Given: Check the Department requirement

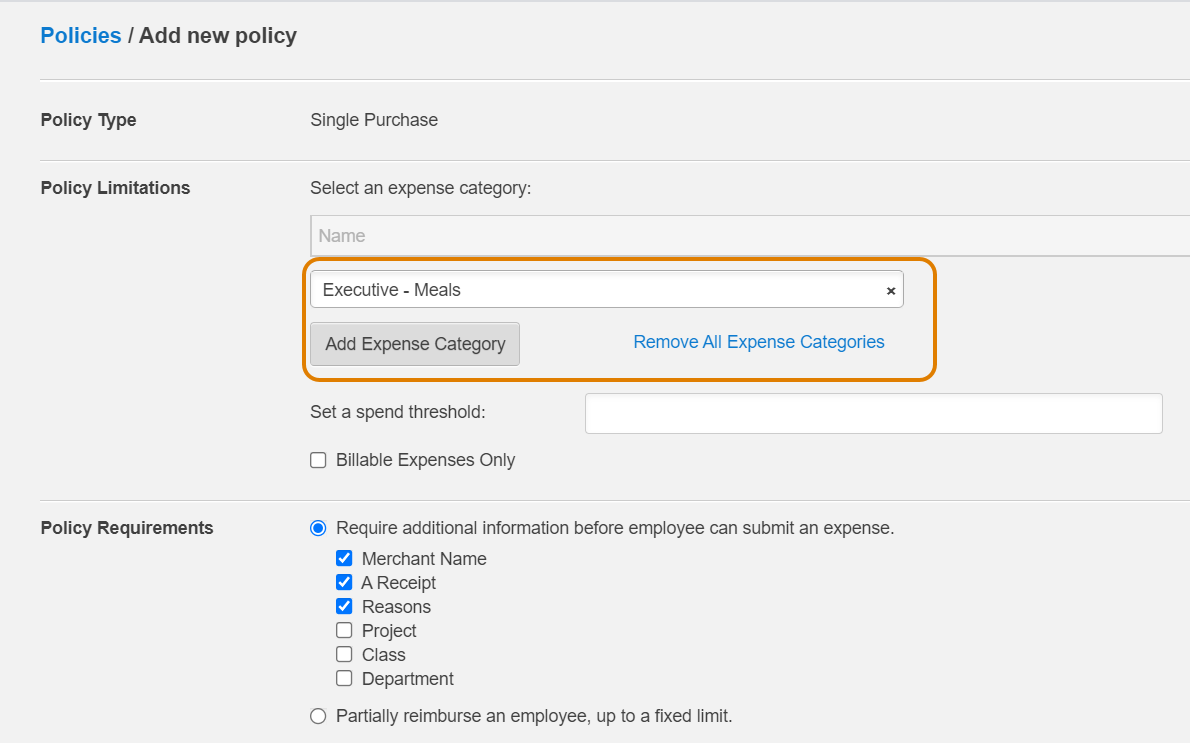Looking at the screenshot, I should (x=344, y=678).
